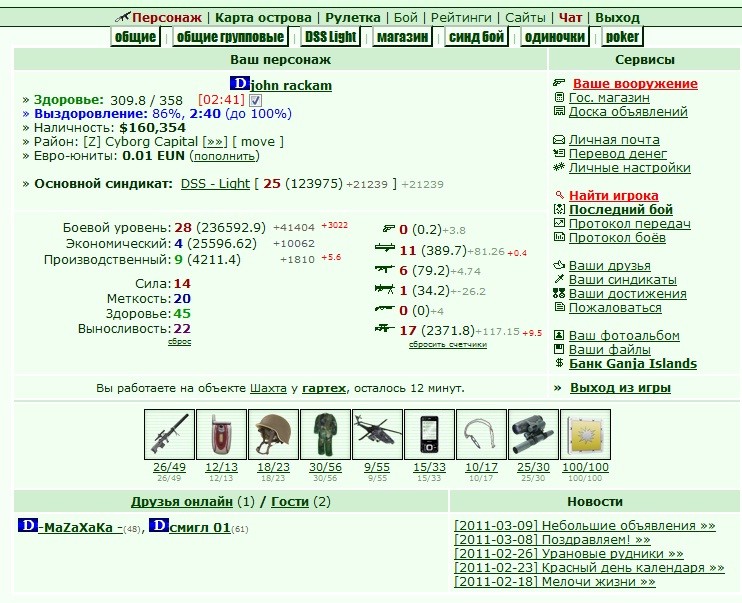Select the общие групповые tab
The width and height of the screenshot is (742, 603).
230,37
